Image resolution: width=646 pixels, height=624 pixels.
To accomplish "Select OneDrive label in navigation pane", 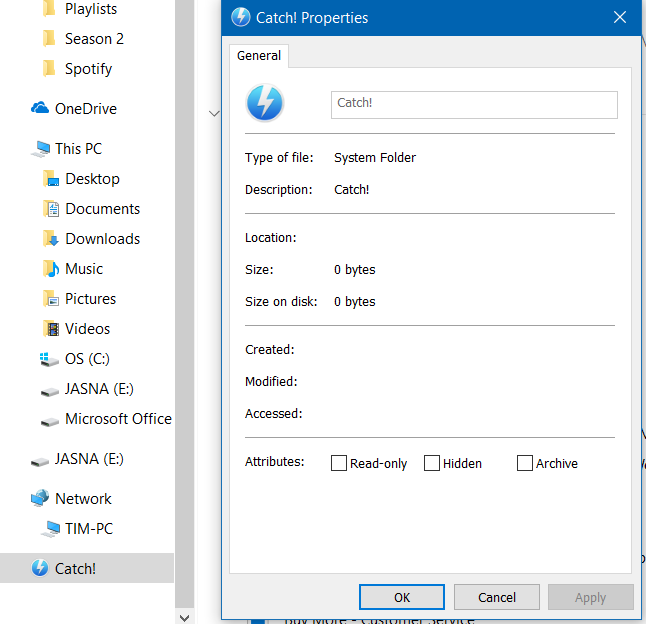I will [x=86, y=109].
